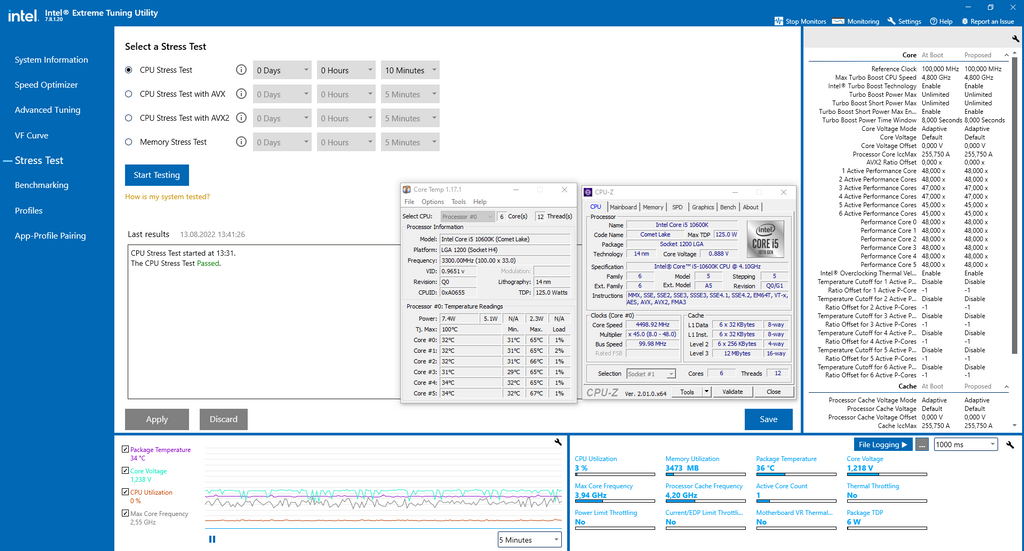
Task: Open the Help icon in top bar
Action: [x=933, y=22]
